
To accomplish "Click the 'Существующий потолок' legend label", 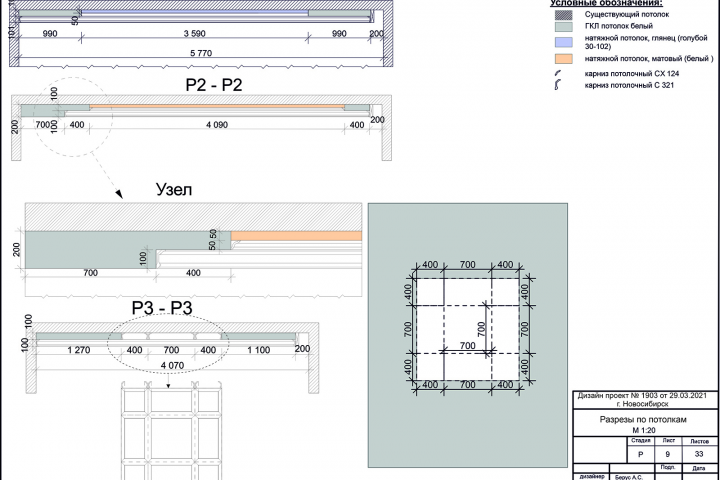I will click(626, 14).
